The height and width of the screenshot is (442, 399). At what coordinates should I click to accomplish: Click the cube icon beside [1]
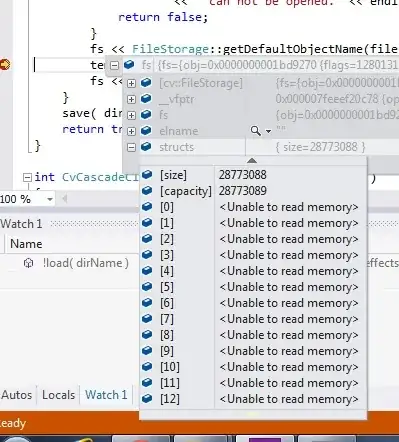tap(147, 222)
